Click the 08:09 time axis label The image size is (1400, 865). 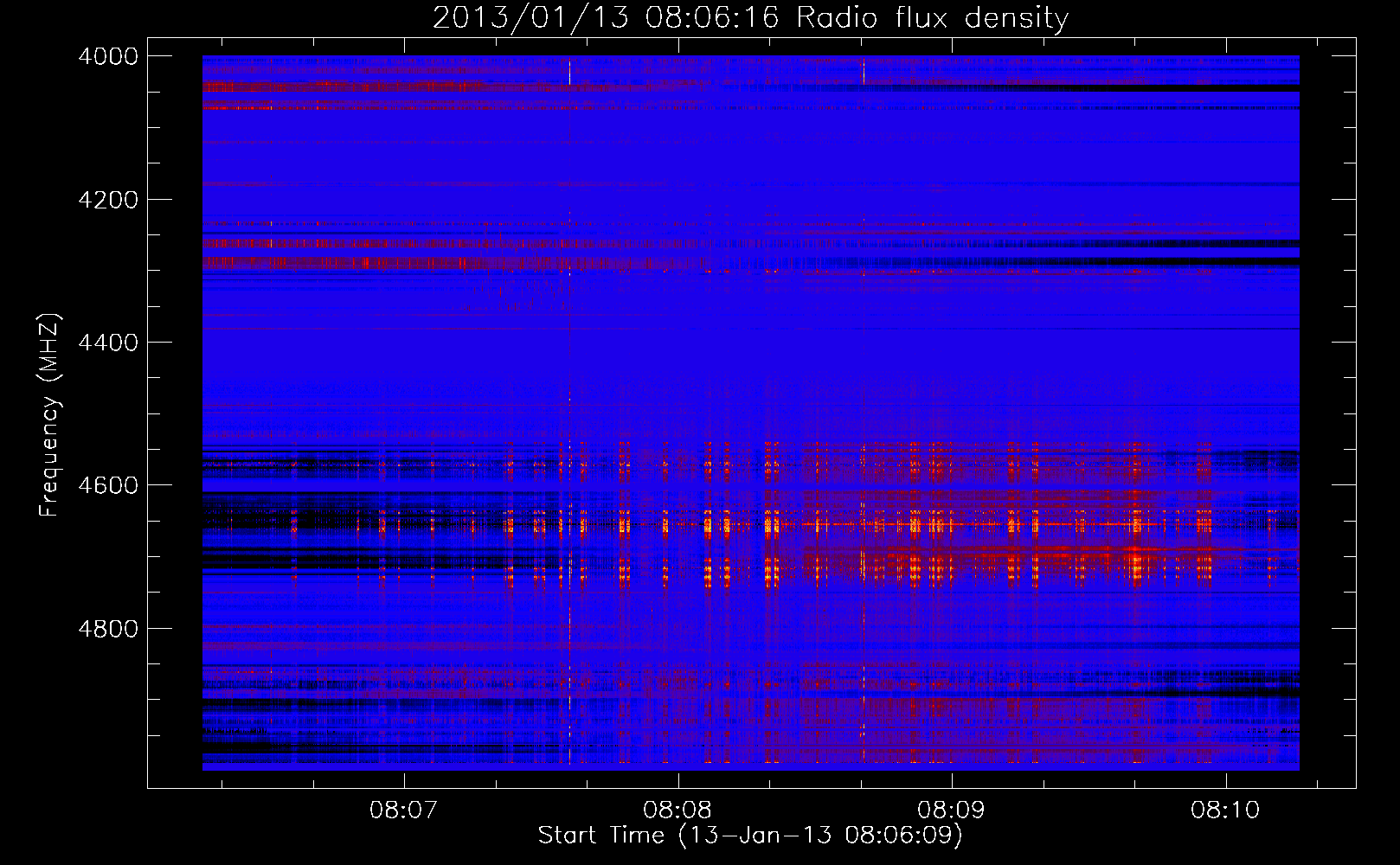click(x=952, y=811)
